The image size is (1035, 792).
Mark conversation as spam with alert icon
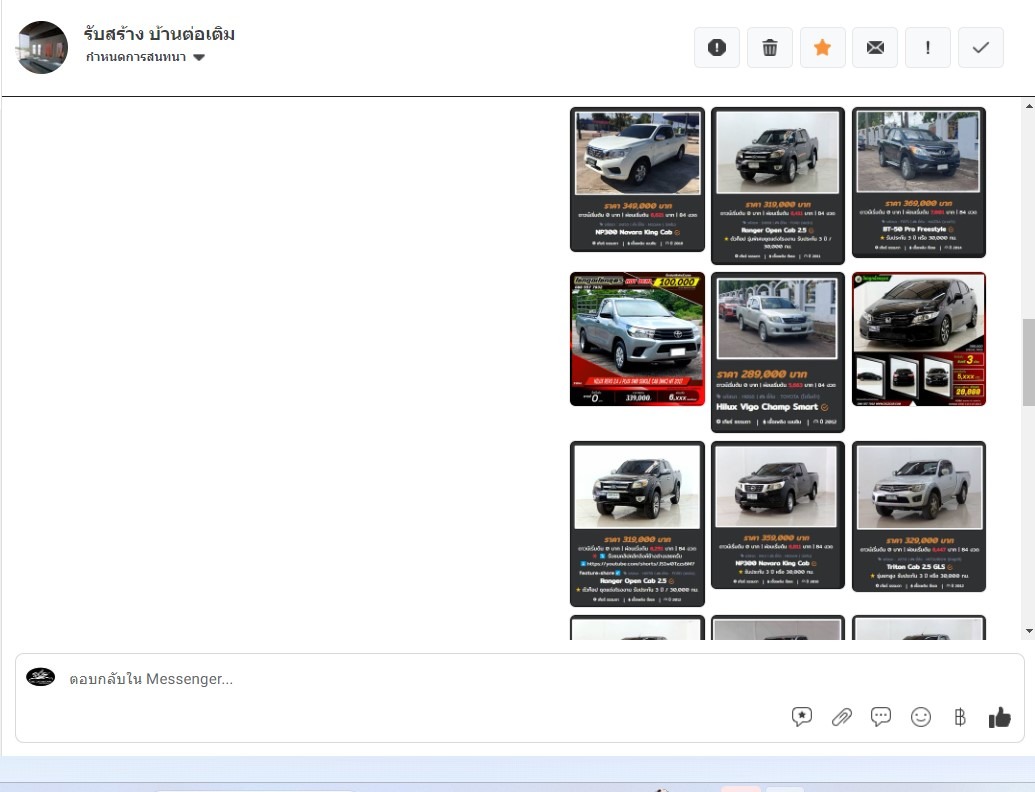point(717,48)
